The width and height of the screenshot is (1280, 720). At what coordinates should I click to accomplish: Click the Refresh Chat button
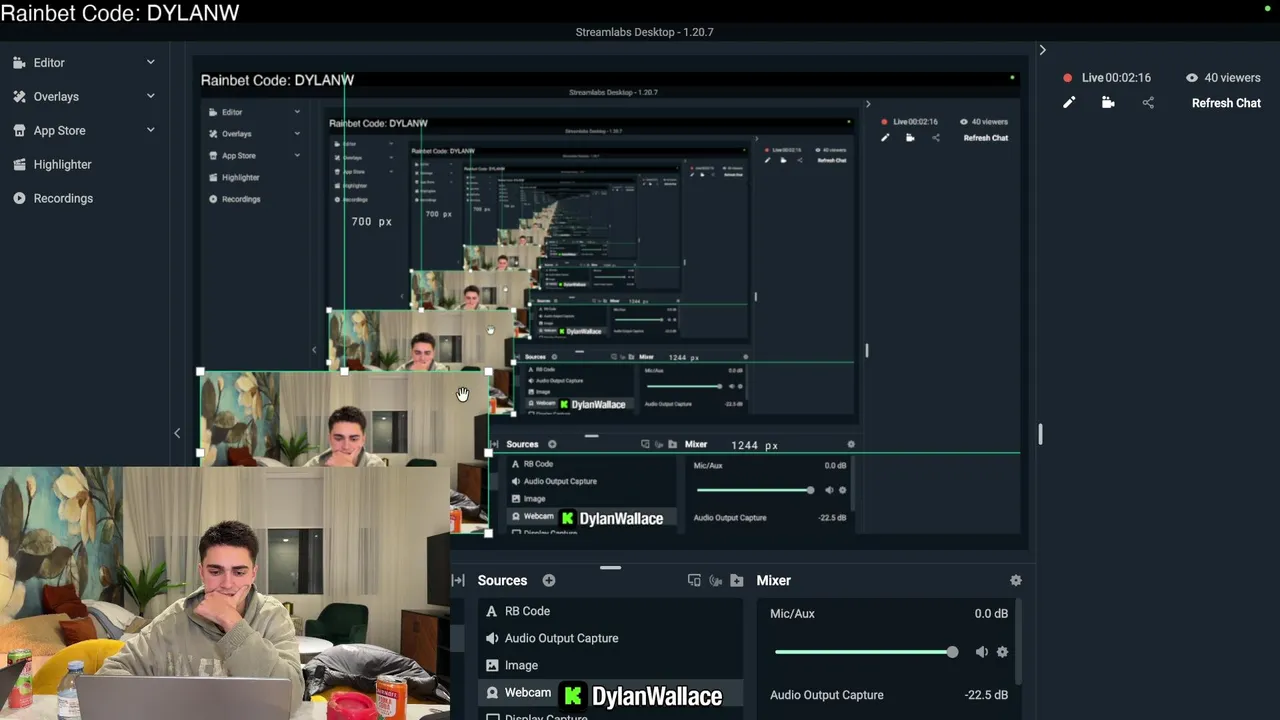[x=1226, y=102]
